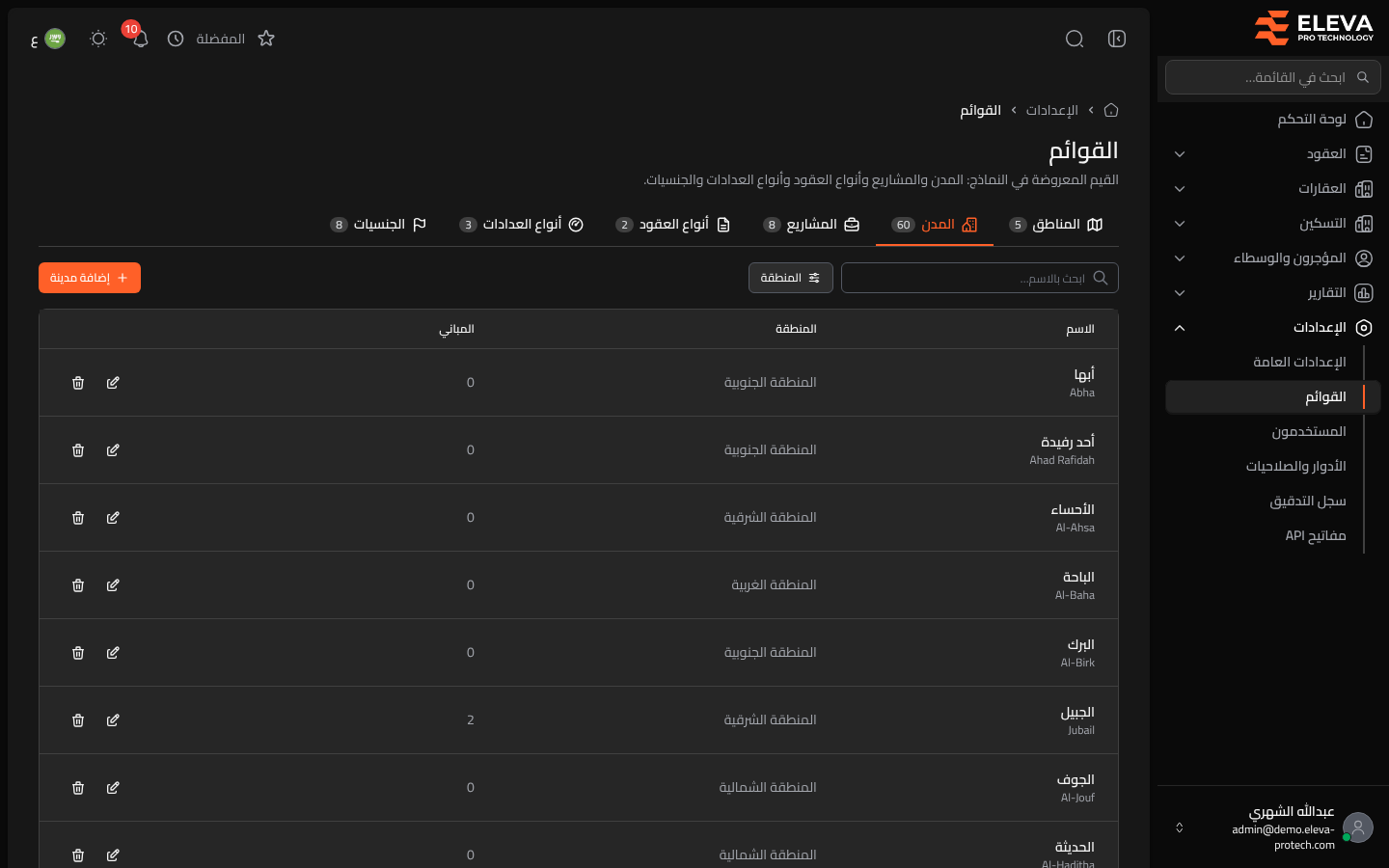Switch to the المشاريع tab
This screenshot has width=1389, height=868.
[x=811, y=225]
